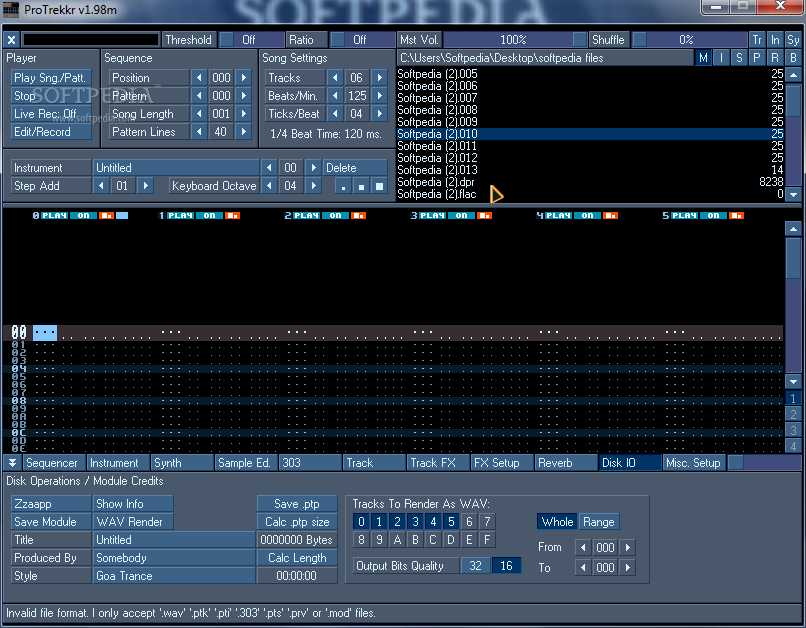806x628 pixels.
Task: Click the Zzaapp button
Action: tap(51, 504)
